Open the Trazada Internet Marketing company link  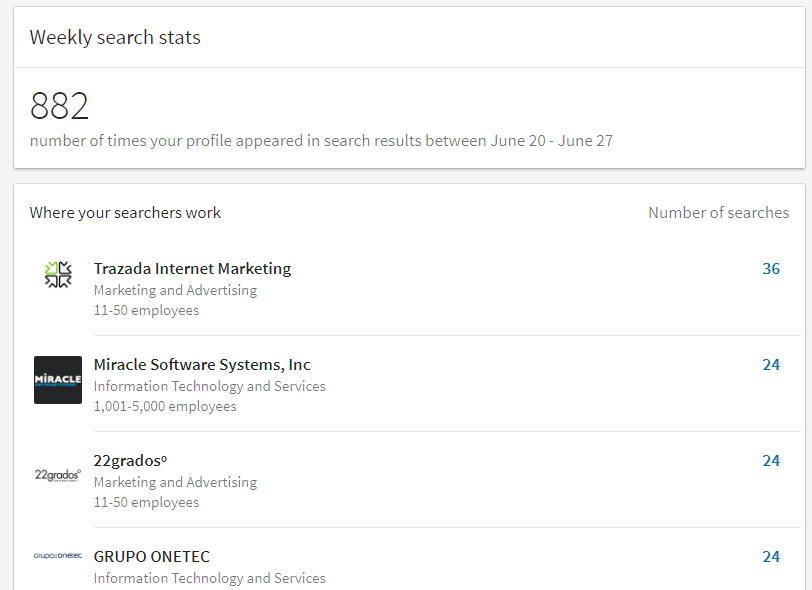tap(192, 268)
